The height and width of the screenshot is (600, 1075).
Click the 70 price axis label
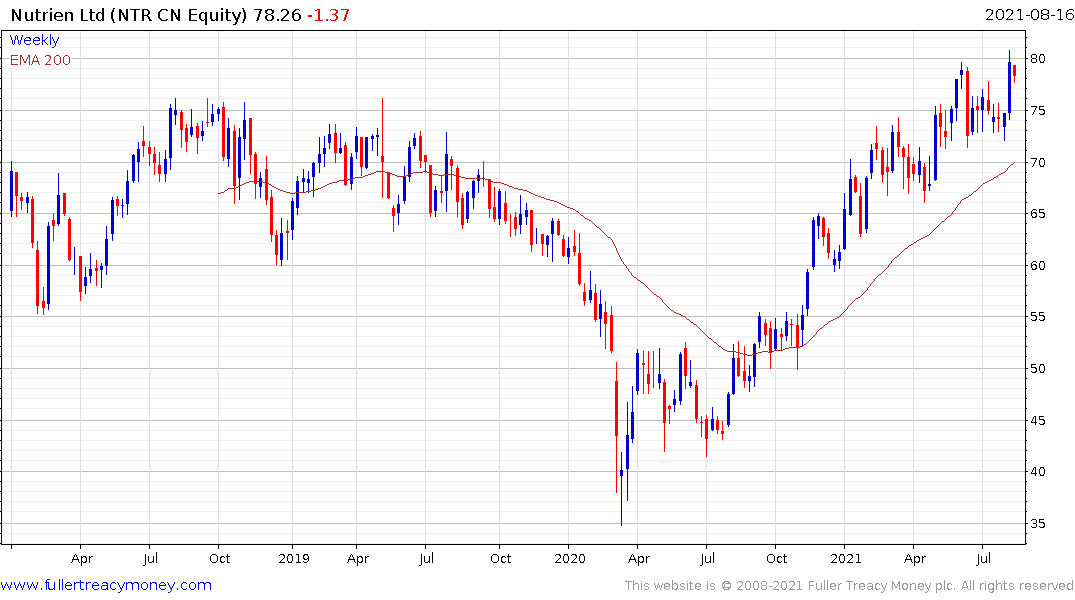tap(1038, 163)
